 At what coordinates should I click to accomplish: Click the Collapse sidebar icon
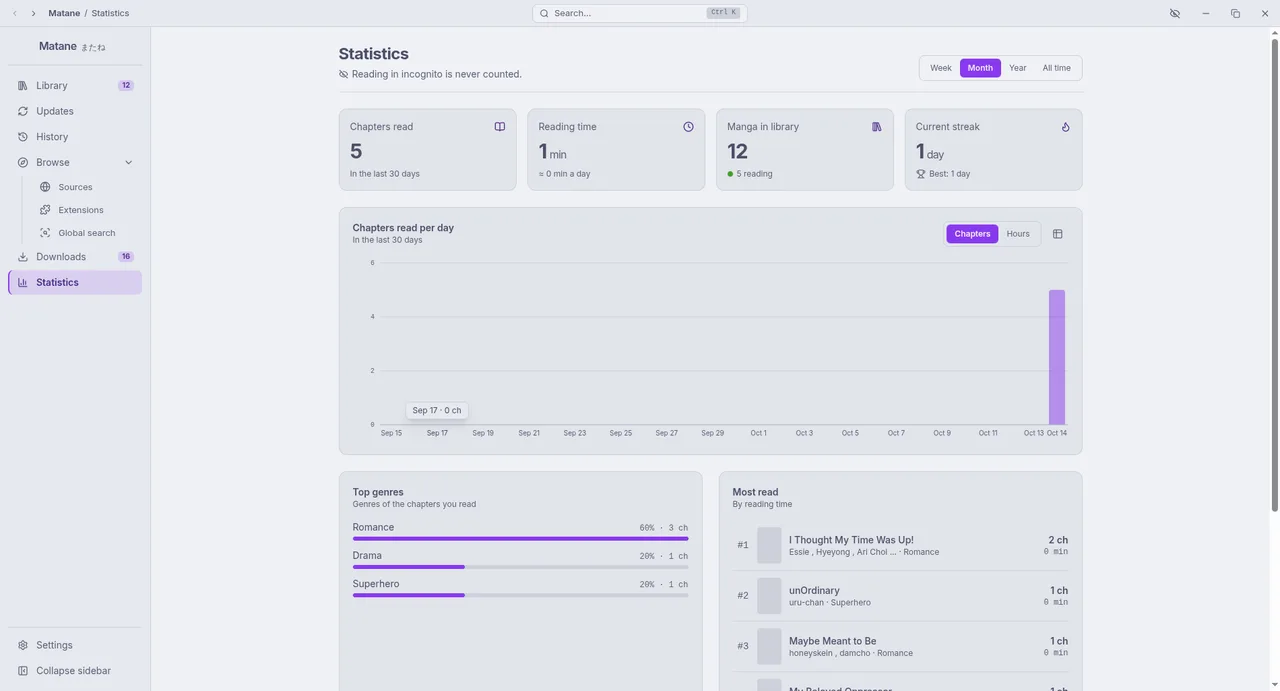click(23, 671)
